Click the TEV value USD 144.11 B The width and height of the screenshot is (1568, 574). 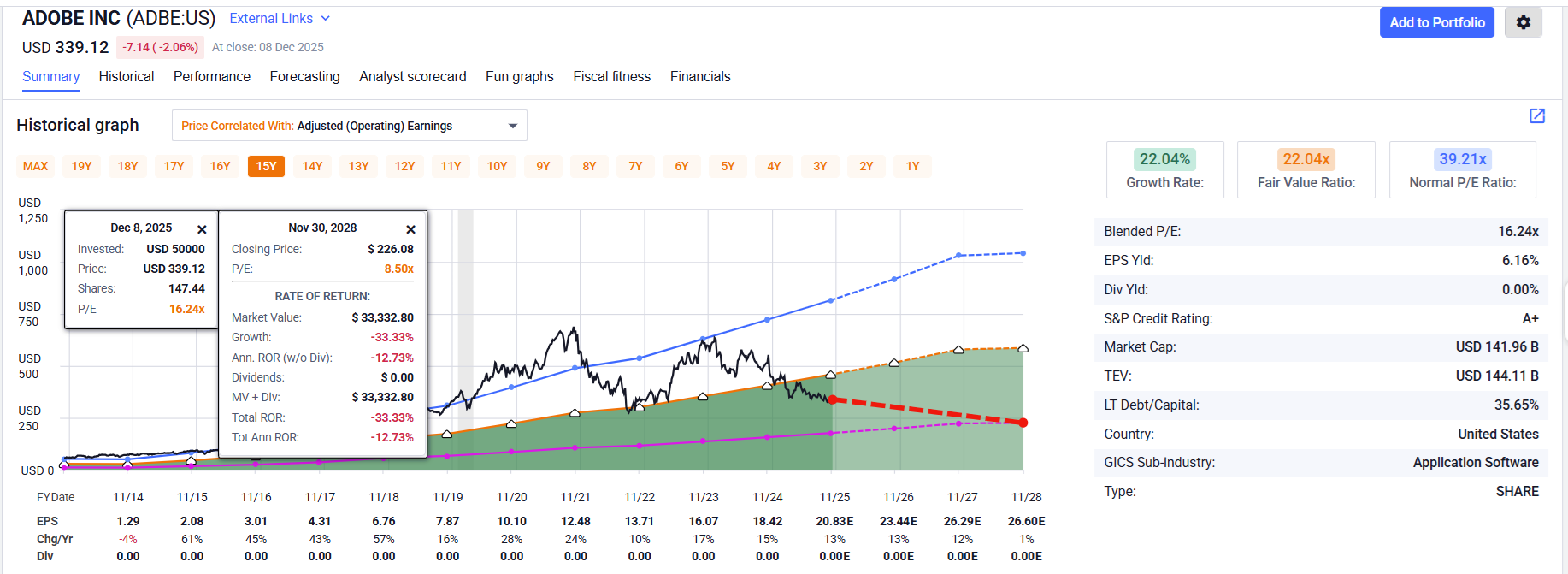point(1497,376)
